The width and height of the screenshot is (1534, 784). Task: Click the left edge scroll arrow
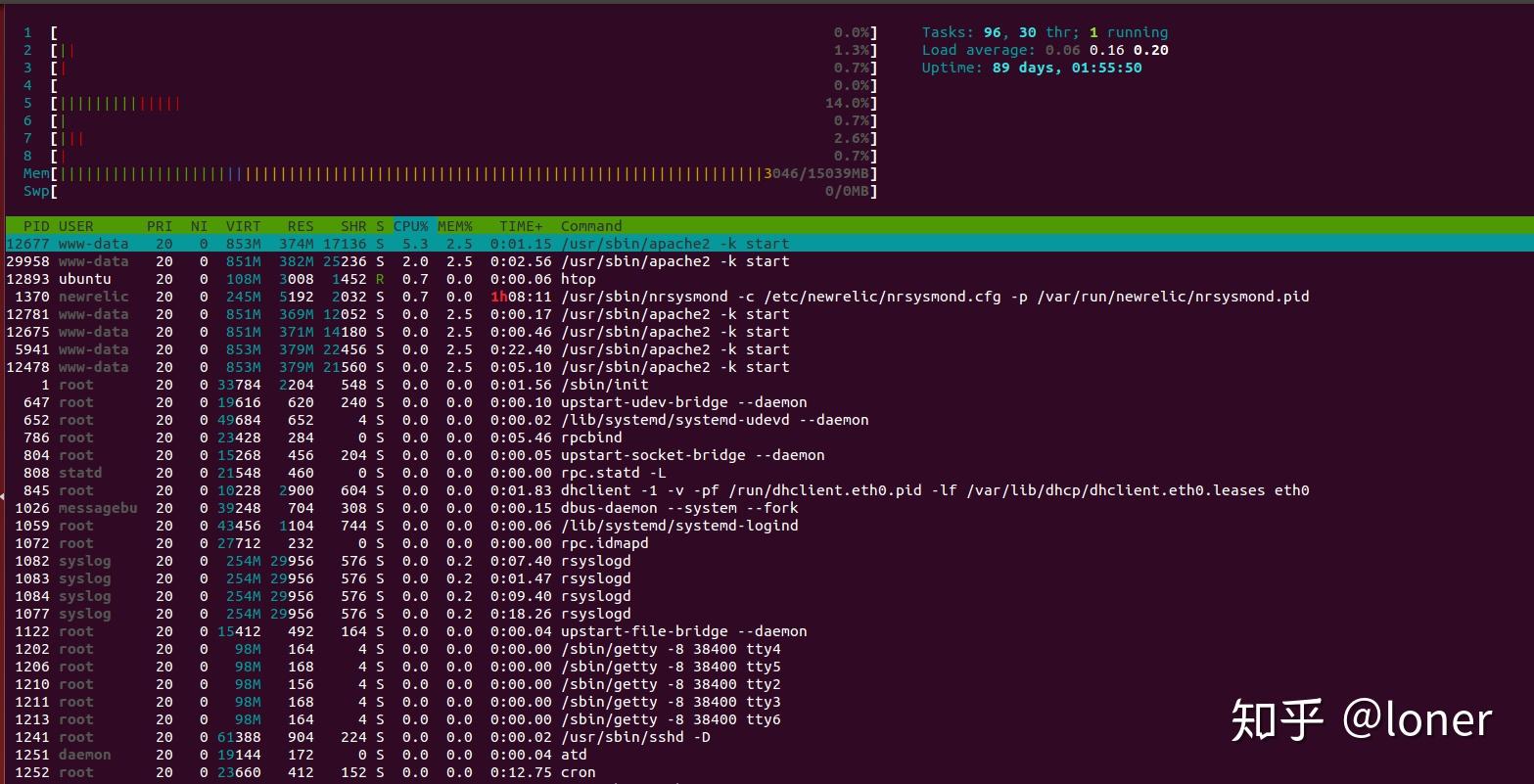click(4, 496)
